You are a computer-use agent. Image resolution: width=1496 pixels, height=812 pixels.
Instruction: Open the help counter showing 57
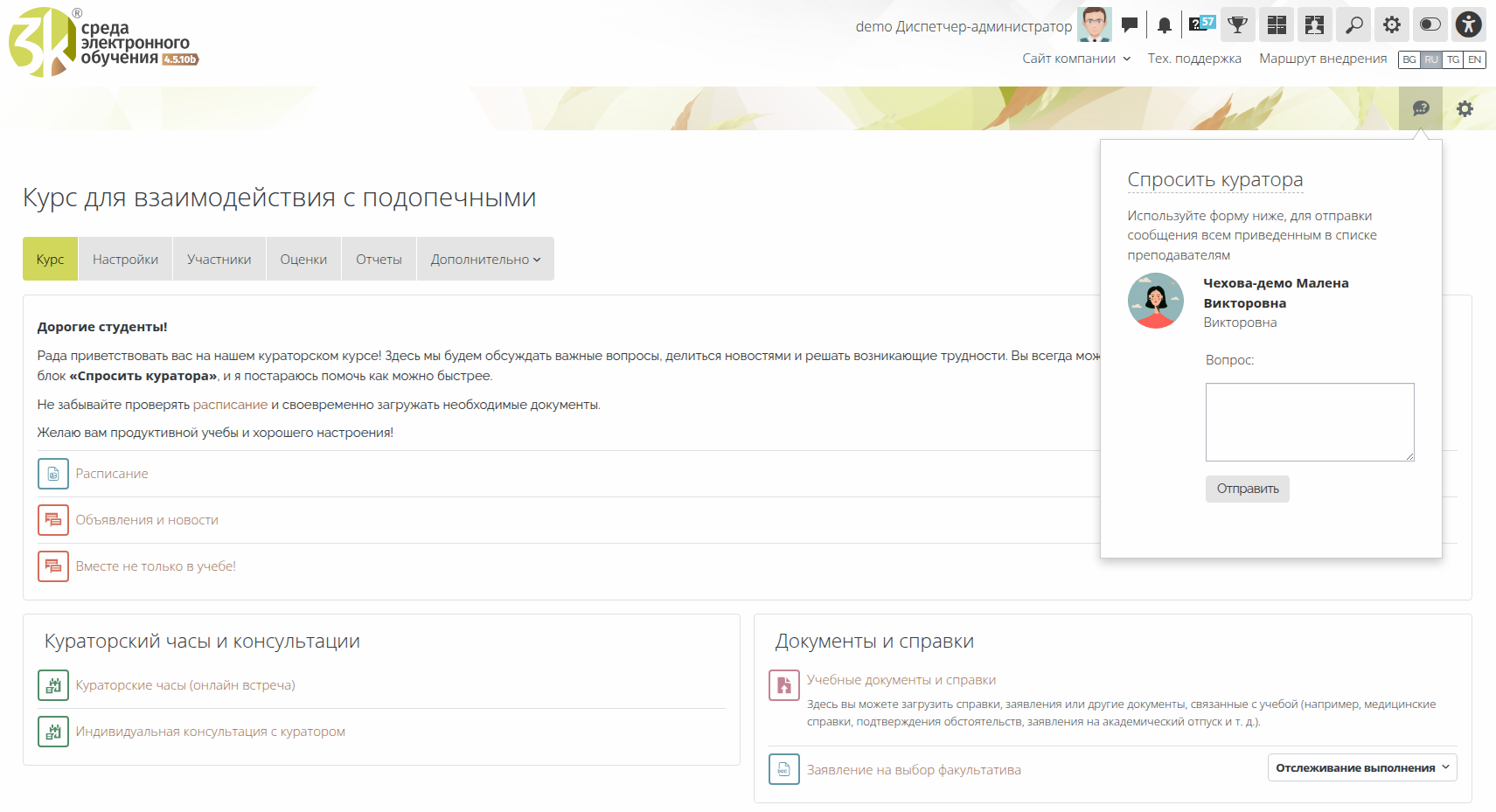(x=1202, y=24)
